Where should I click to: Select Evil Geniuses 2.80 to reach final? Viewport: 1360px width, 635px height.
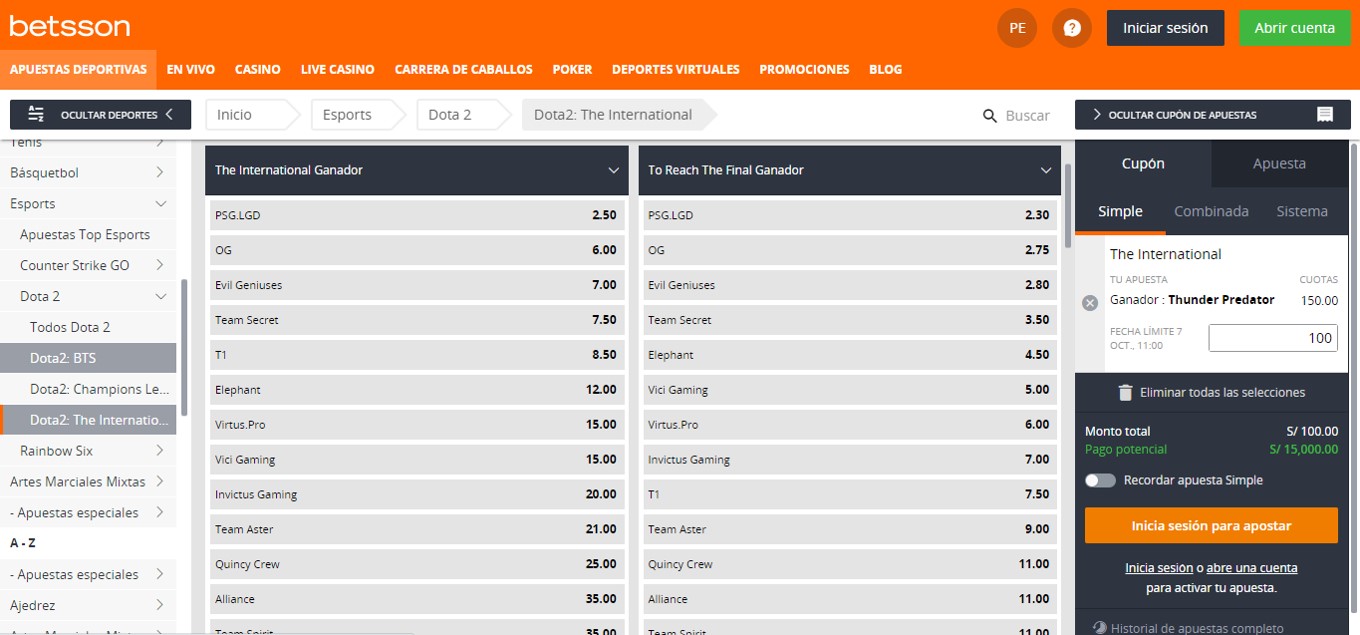point(850,285)
